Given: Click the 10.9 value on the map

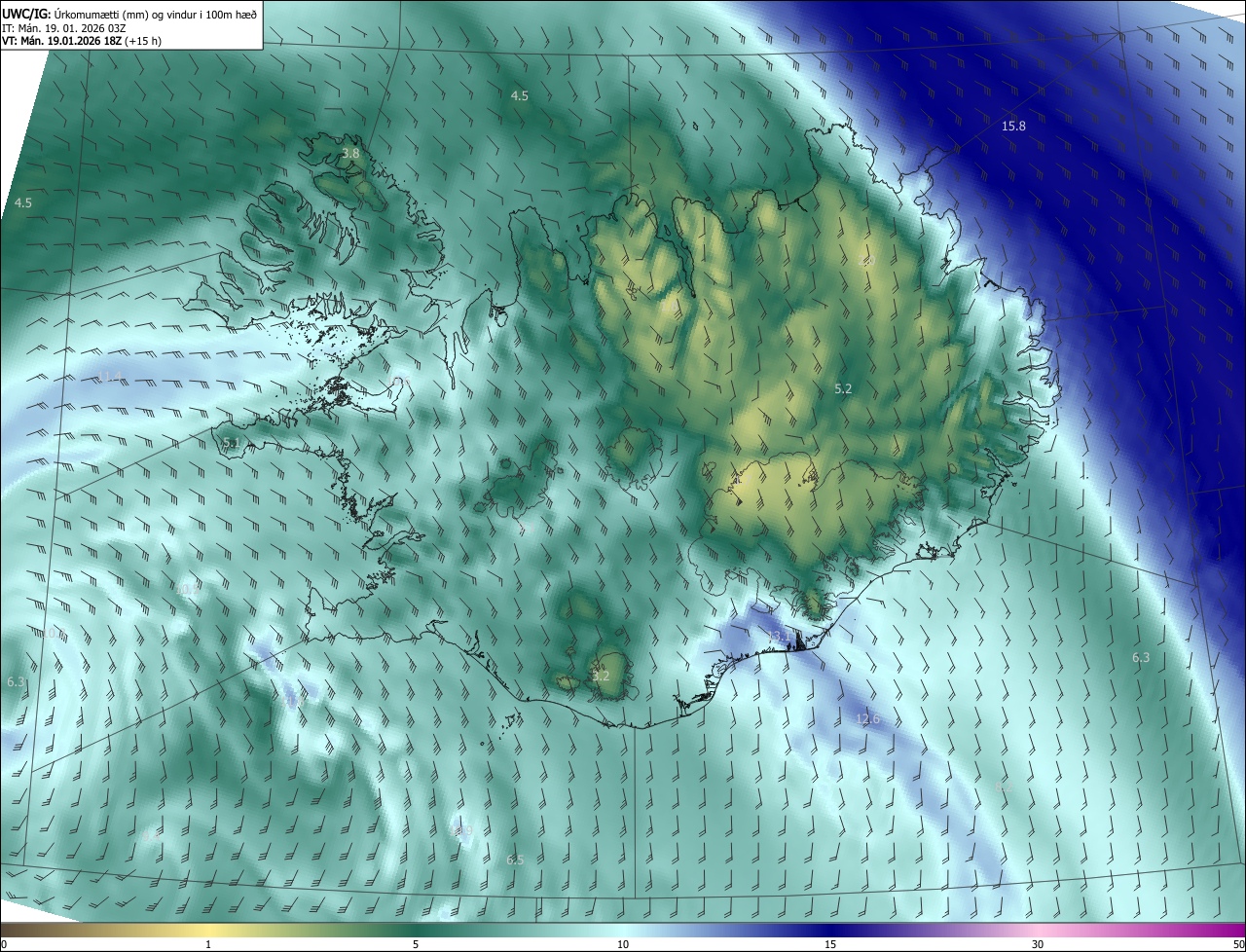Looking at the screenshot, I should pyautogui.click(x=460, y=830).
